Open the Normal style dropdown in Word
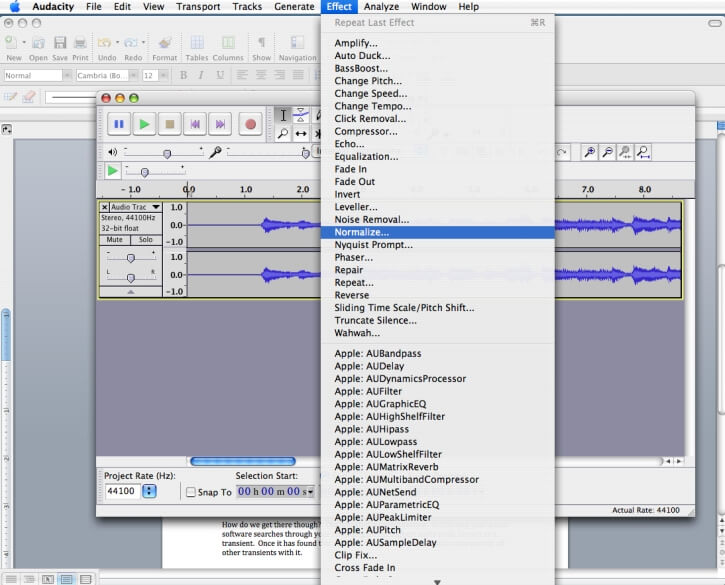This screenshot has height=585, width=725. point(67,75)
